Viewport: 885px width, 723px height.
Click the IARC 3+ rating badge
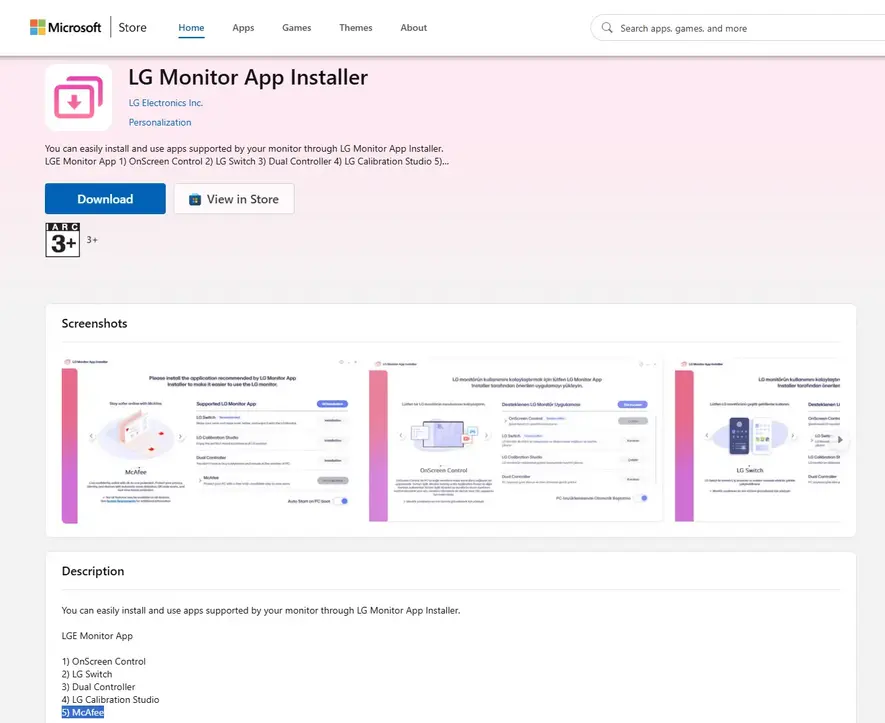click(63, 240)
